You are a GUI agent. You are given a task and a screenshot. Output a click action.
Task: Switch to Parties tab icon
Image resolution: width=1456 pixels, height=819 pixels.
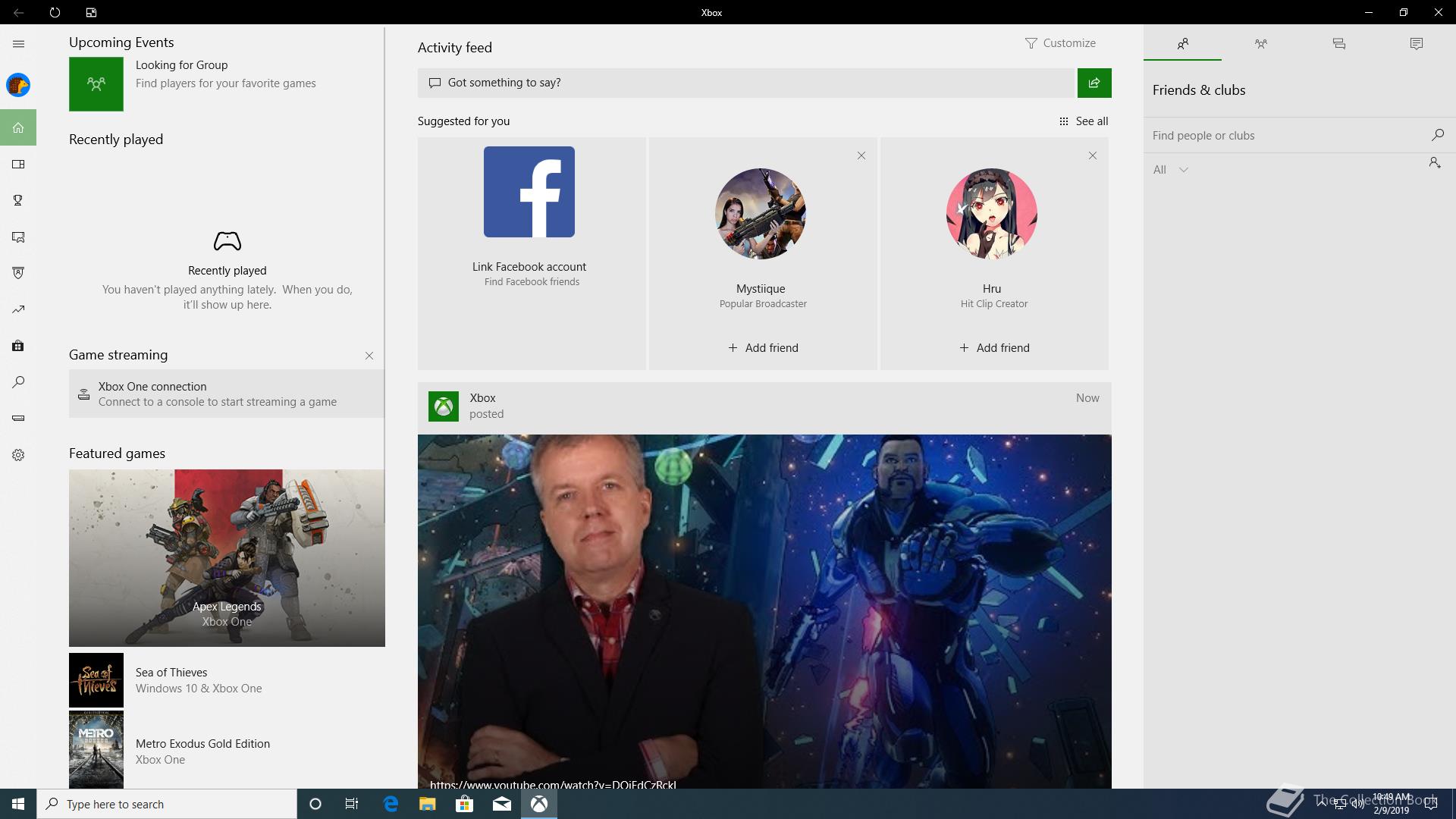coord(1260,44)
